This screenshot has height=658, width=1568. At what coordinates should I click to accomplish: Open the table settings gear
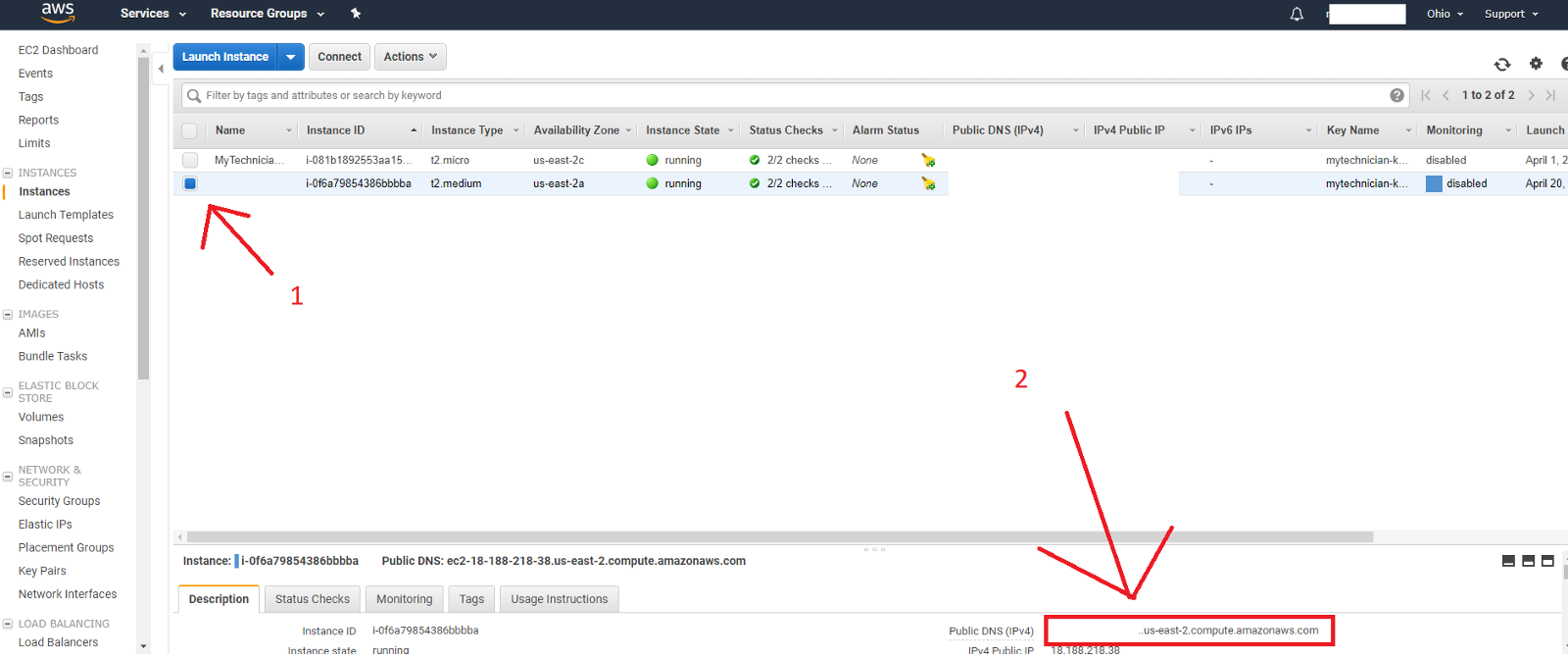coord(1536,64)
